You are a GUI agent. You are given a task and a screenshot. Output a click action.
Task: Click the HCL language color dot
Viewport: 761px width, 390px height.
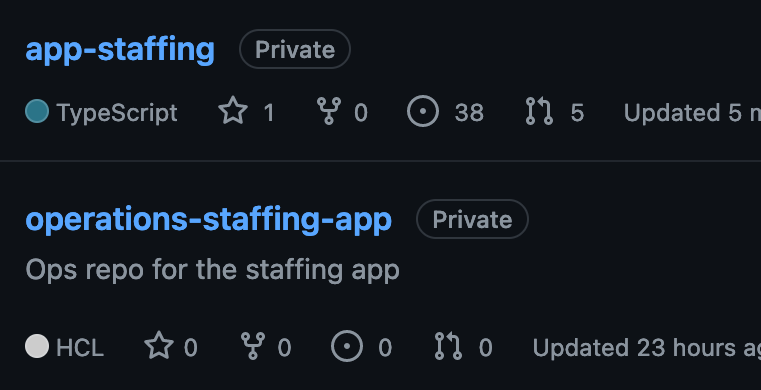[x=37, y=346]
